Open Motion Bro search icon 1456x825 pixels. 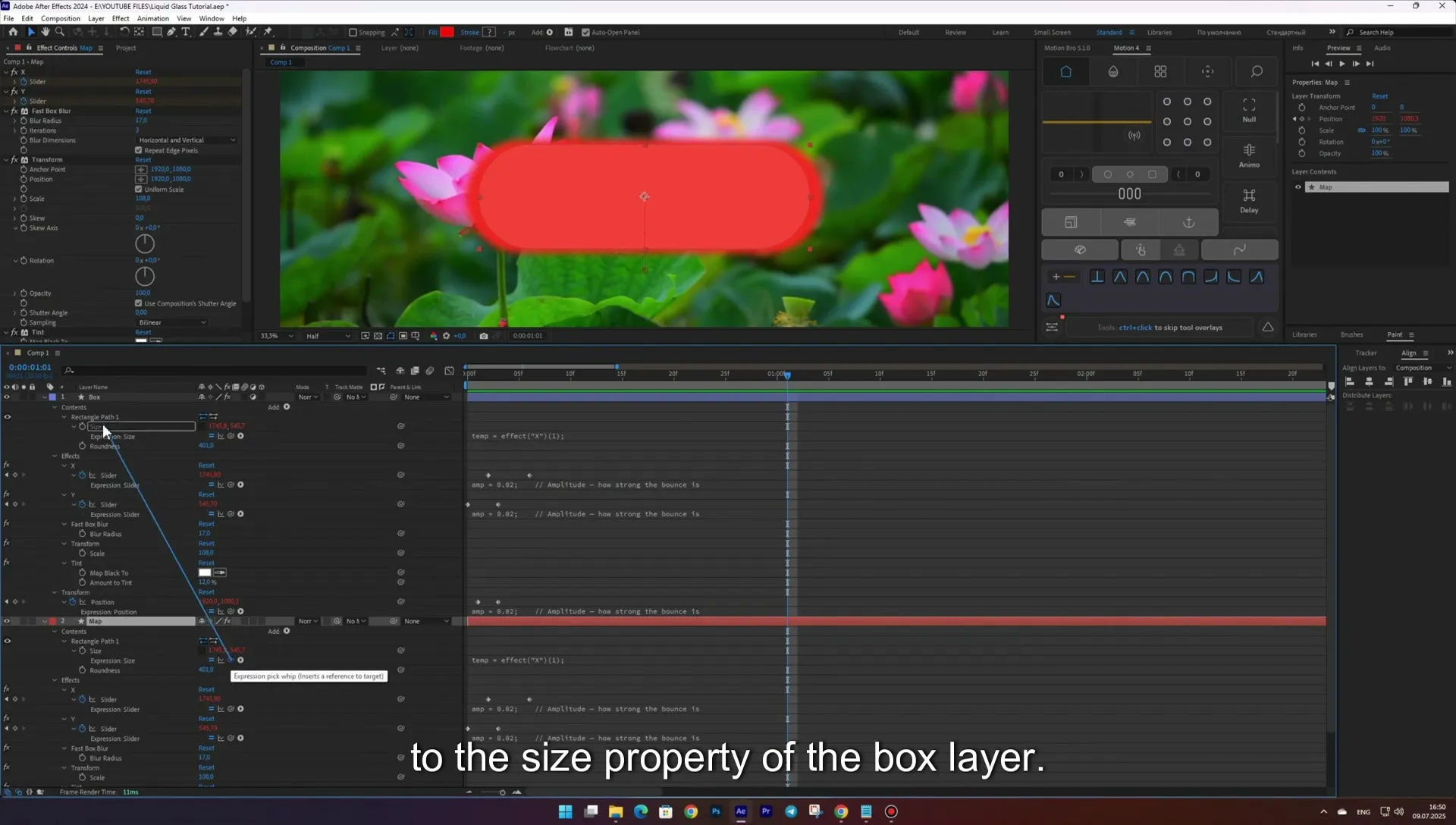[x=1257, y=71]
